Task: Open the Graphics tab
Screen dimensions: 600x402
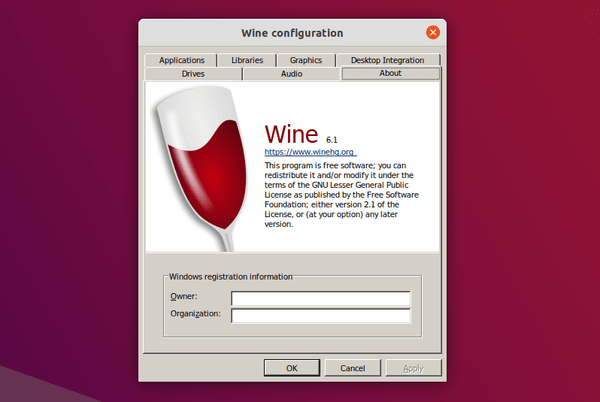Action: pos(305,60)
